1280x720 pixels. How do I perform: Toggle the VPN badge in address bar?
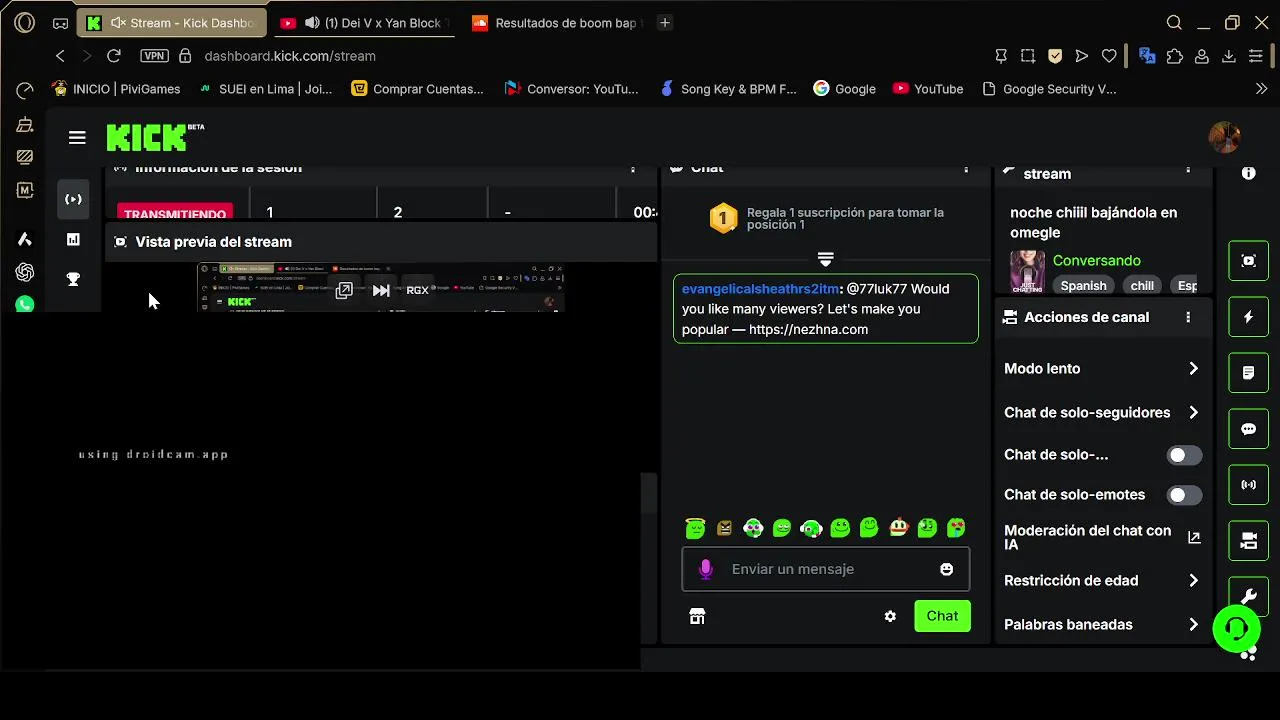(154, 56)
